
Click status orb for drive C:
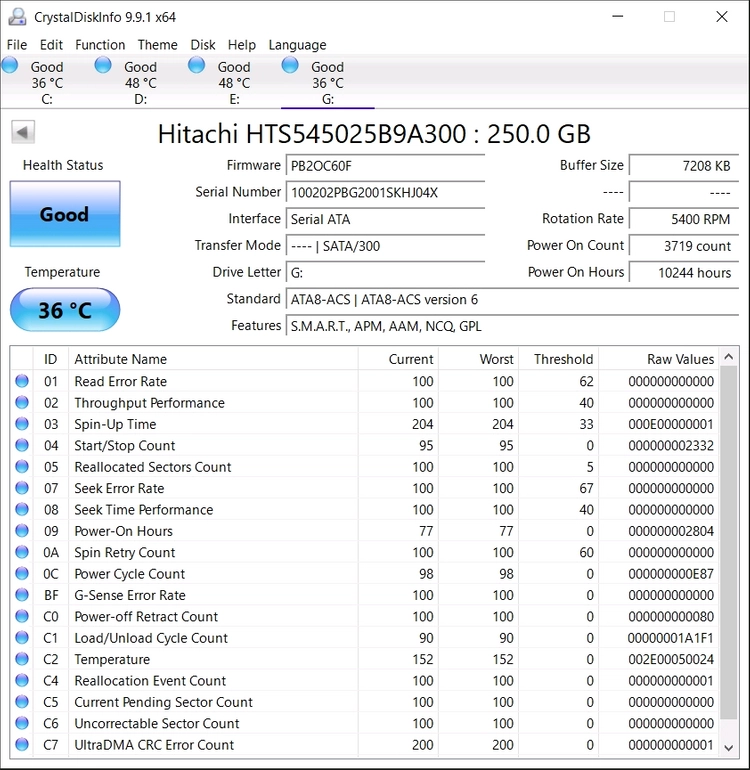click(9, 65)
